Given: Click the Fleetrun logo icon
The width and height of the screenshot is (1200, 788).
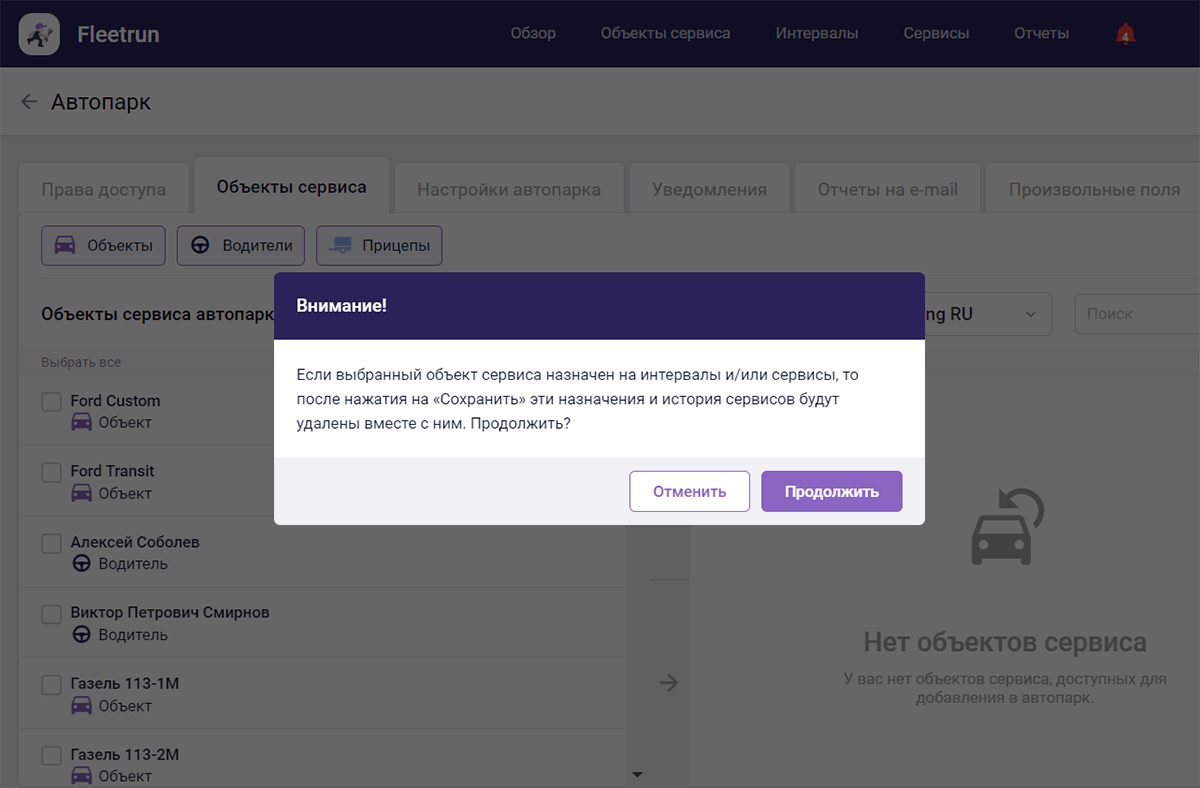Looking at the screenshot, I should (39, 35).
